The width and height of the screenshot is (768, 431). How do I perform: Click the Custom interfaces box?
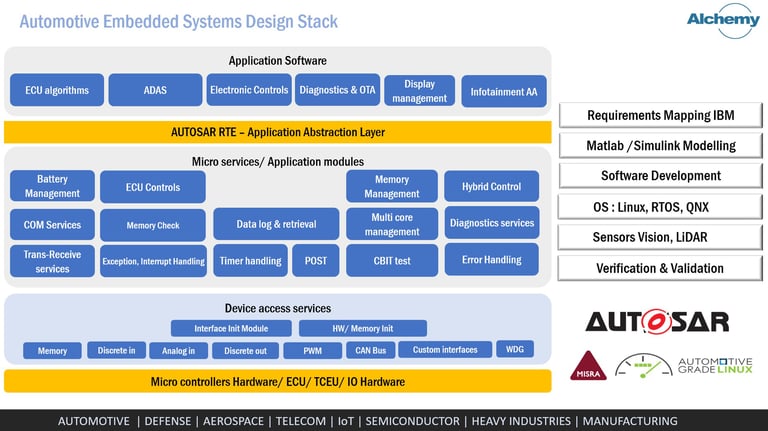click(445, 350)
